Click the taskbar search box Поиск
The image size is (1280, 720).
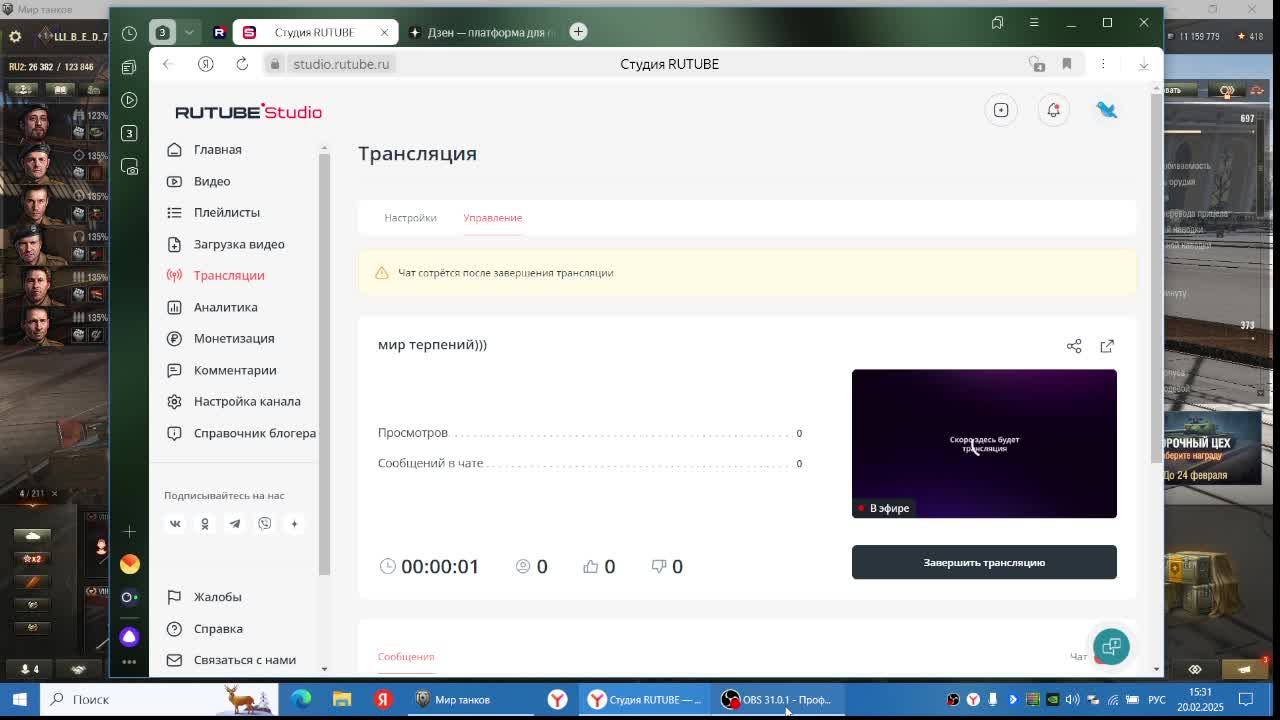click(x=160, y=699)
